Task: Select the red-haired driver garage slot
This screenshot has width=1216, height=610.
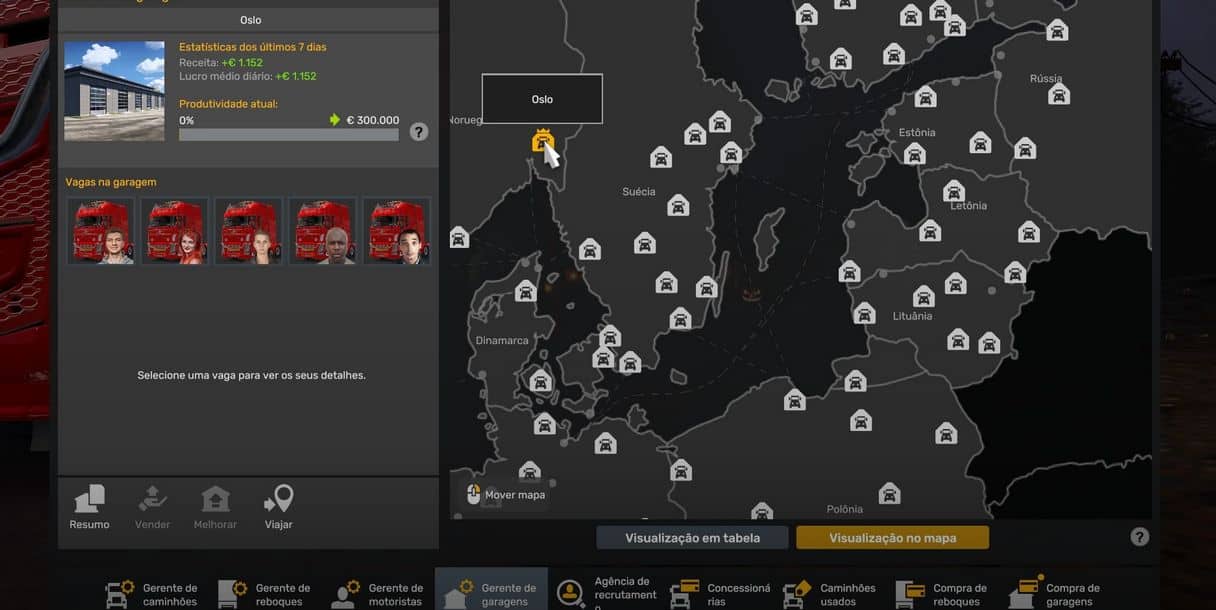Action: (175, 231)
